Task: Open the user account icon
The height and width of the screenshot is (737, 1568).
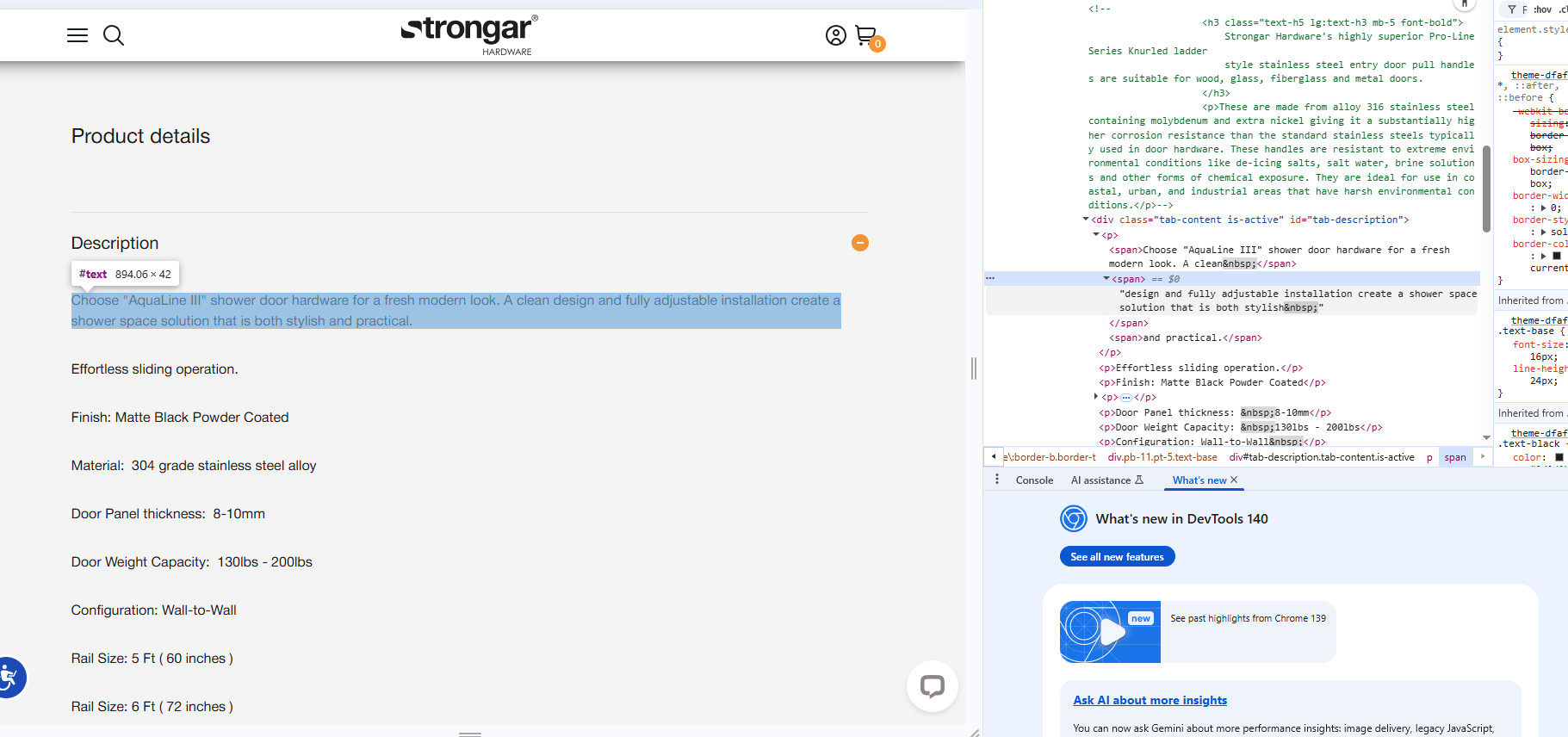Action: pyautogui.click(x=835, y=35)
